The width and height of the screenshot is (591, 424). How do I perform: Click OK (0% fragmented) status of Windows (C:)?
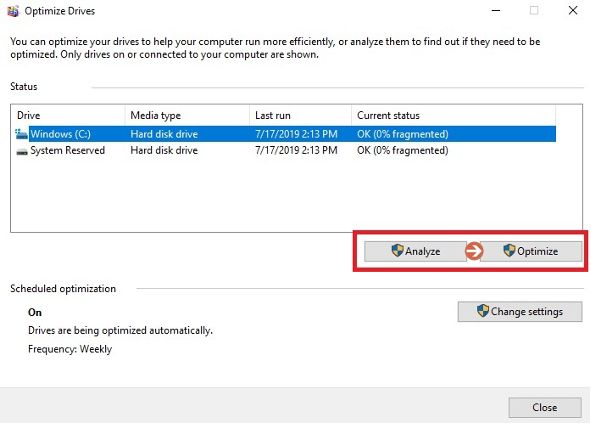coord(403,134)
